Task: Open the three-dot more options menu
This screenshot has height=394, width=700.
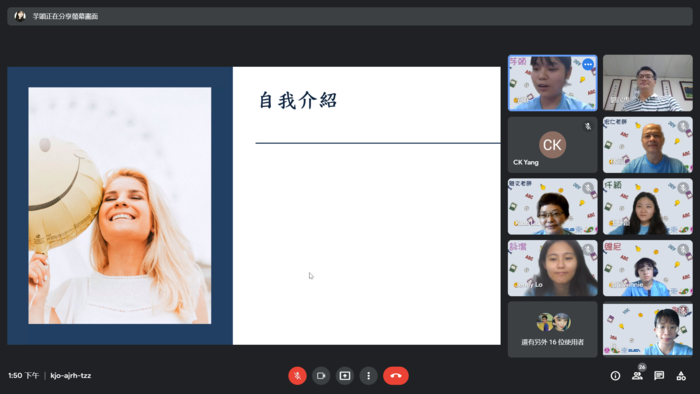Action: pyautogui.click(x=368, y=376)
